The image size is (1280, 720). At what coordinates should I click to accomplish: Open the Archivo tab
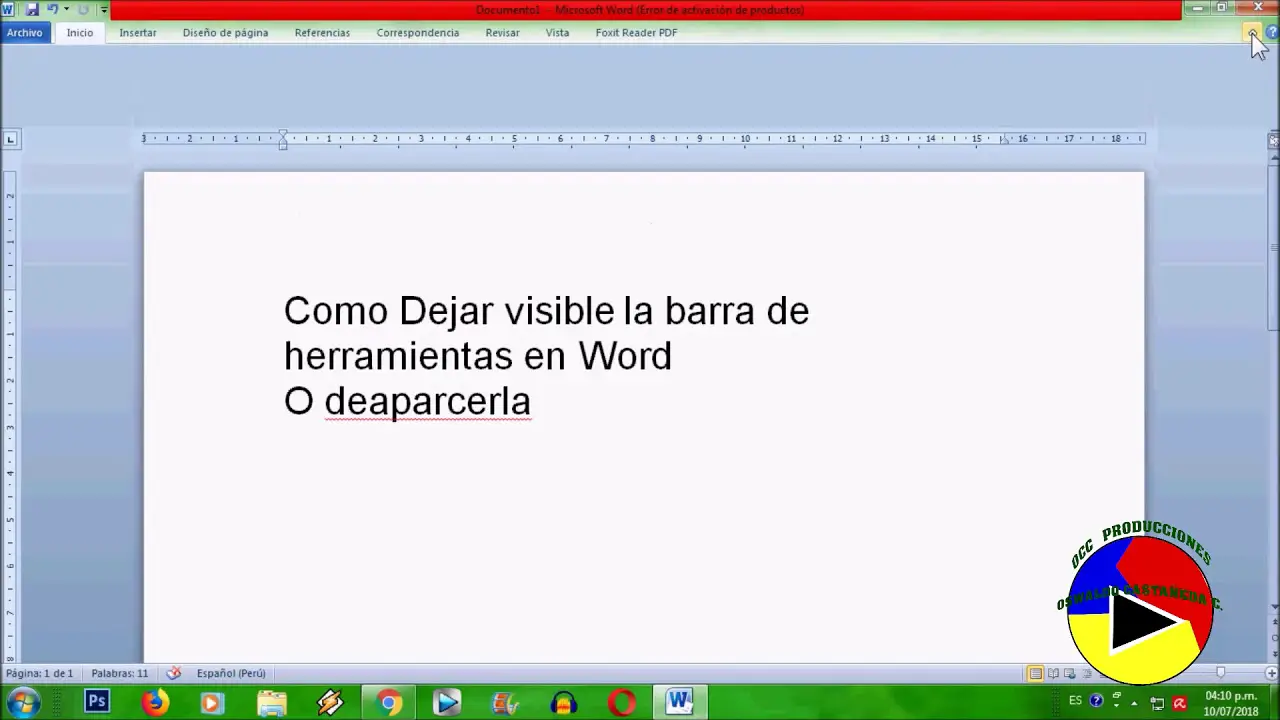click(24, 32)
